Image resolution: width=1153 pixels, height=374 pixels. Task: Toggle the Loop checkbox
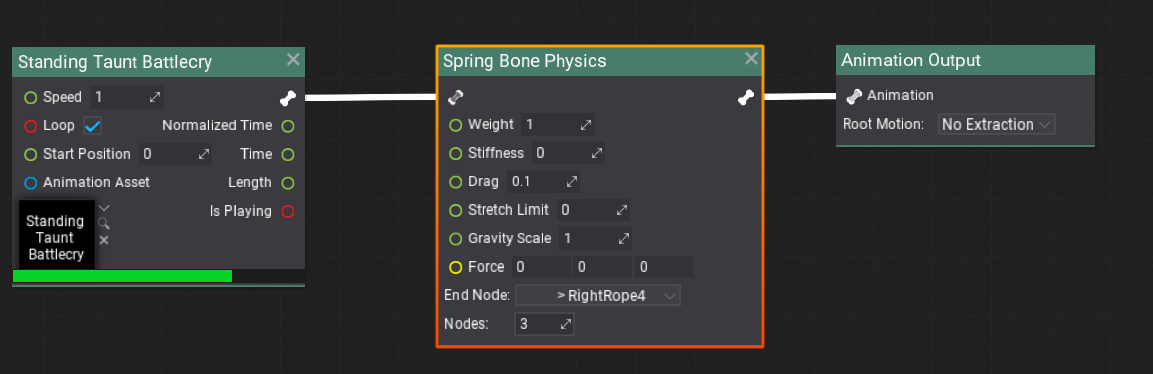92,126
